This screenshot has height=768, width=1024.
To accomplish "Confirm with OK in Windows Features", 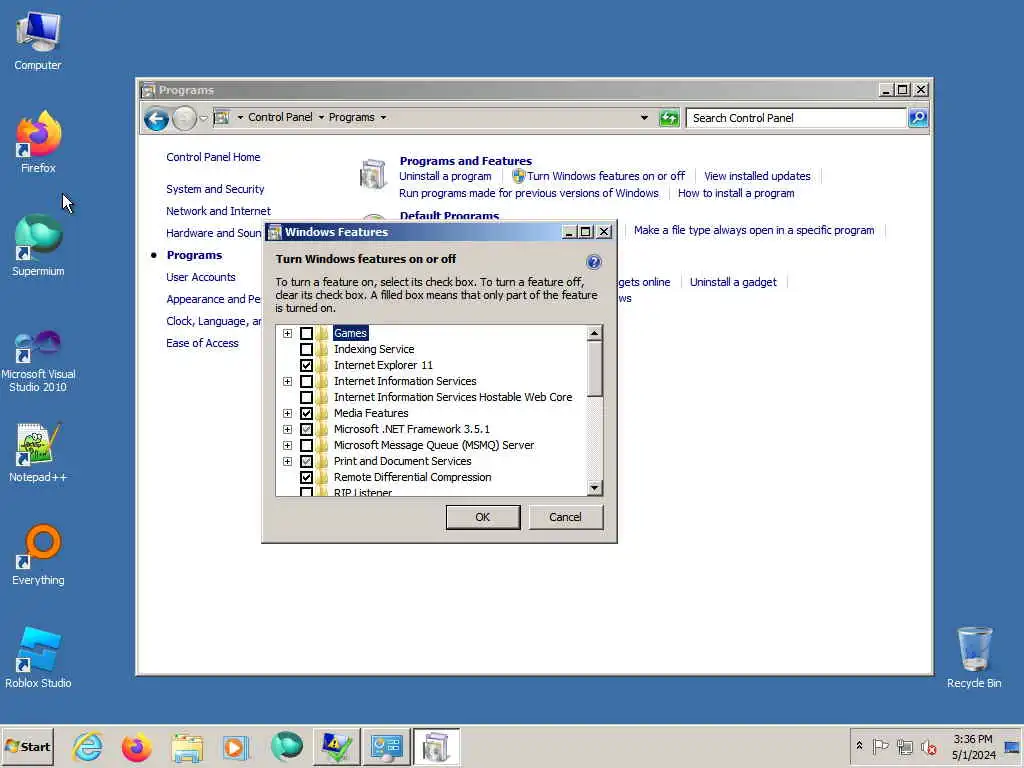I will click(x=483, y=517).
